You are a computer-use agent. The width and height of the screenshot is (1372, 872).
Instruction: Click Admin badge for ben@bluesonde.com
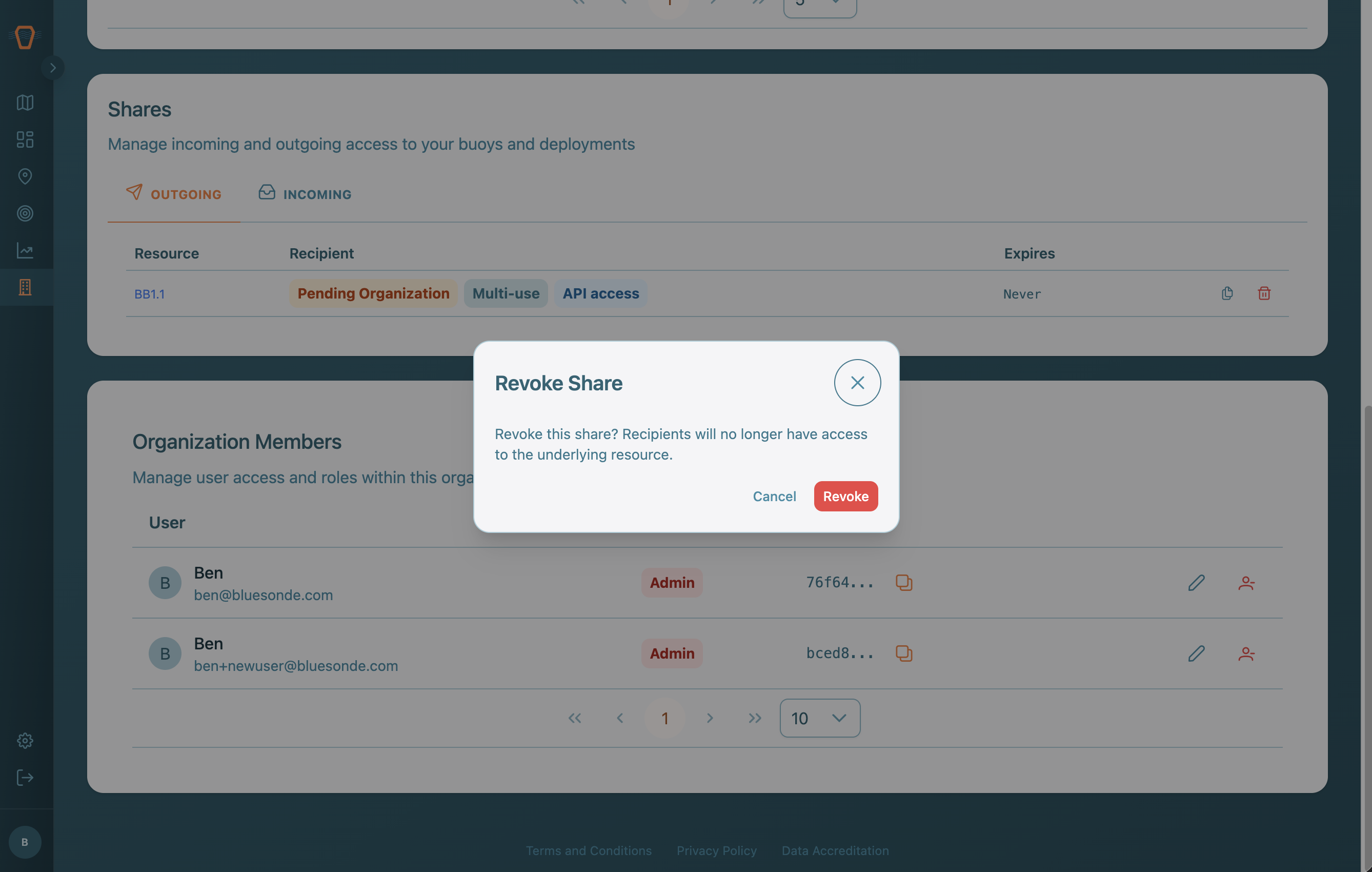pyautogui.click(x=672, y=583)
